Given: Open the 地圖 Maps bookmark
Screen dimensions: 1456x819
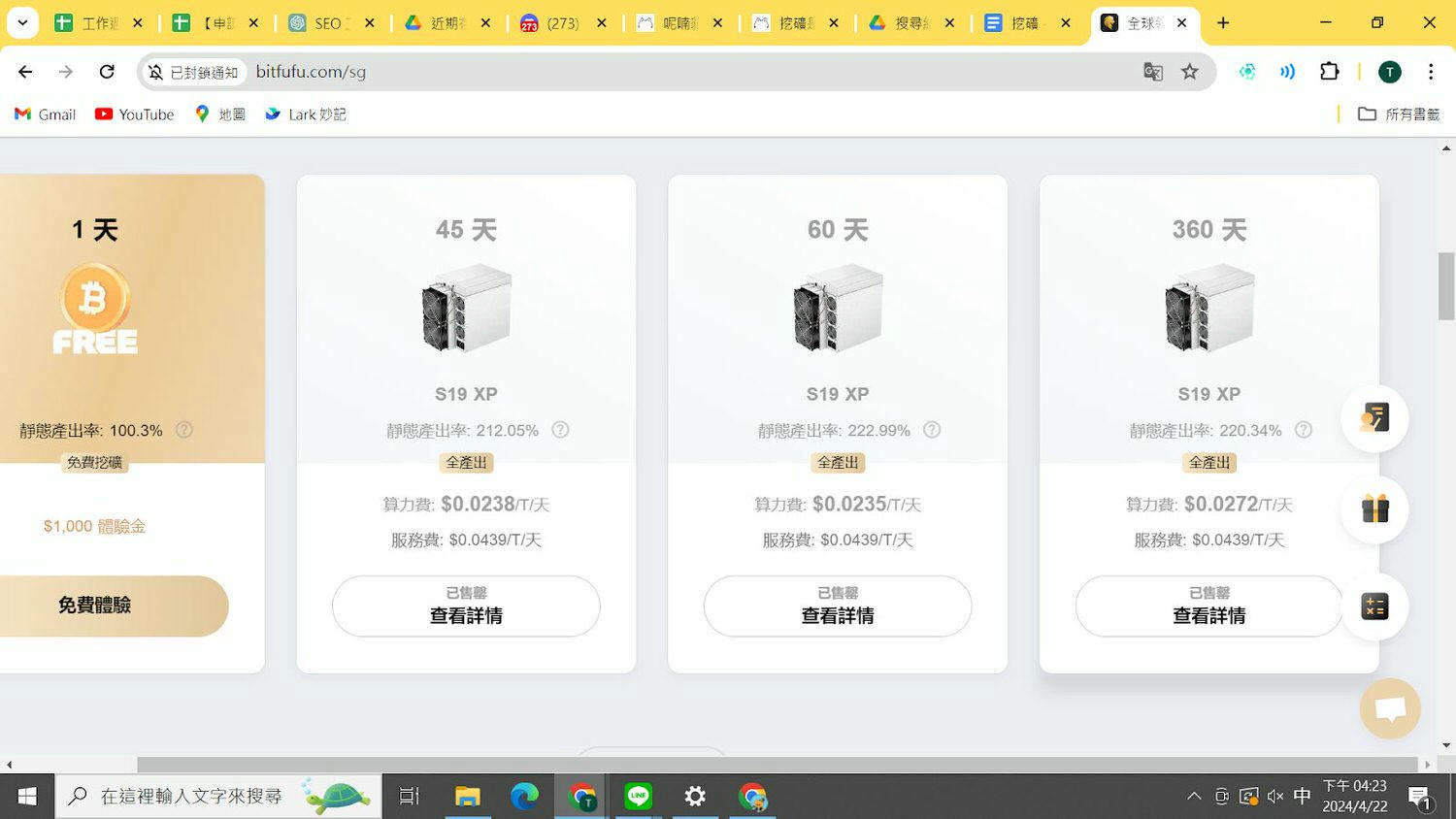Looking at the screenshot, I should 220,115.
